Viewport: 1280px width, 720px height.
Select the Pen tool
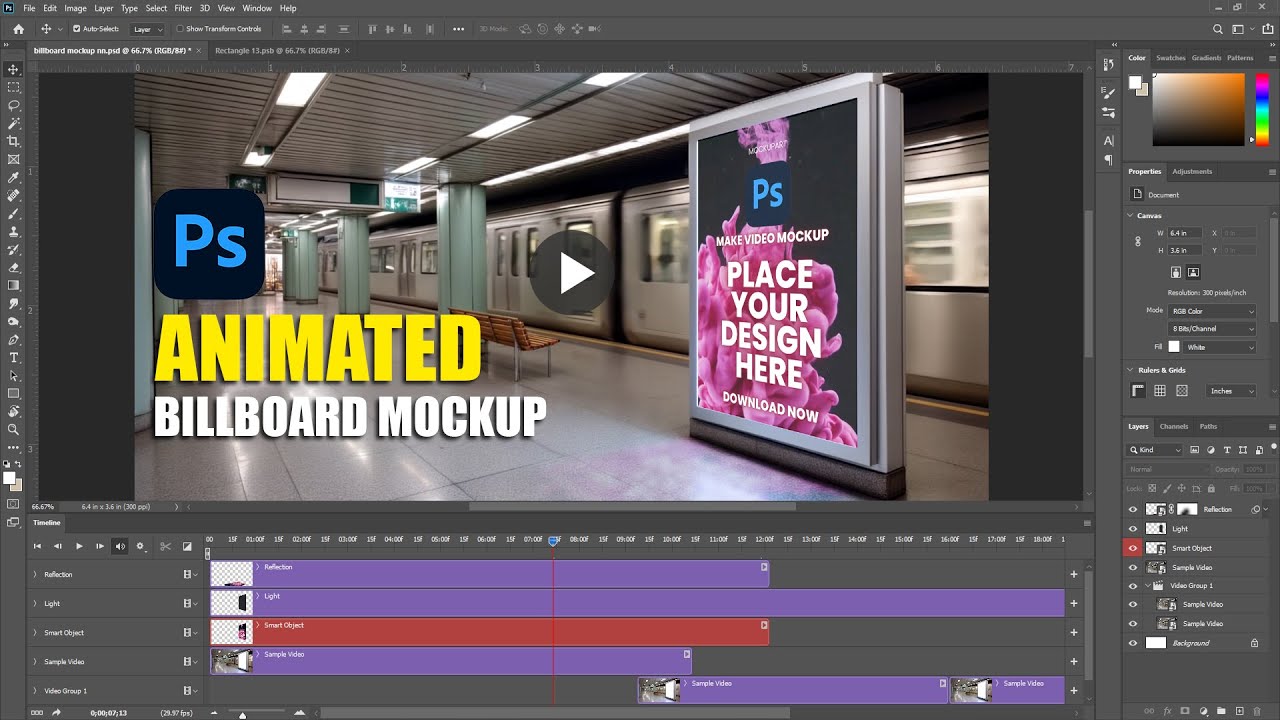coord(14,339)
